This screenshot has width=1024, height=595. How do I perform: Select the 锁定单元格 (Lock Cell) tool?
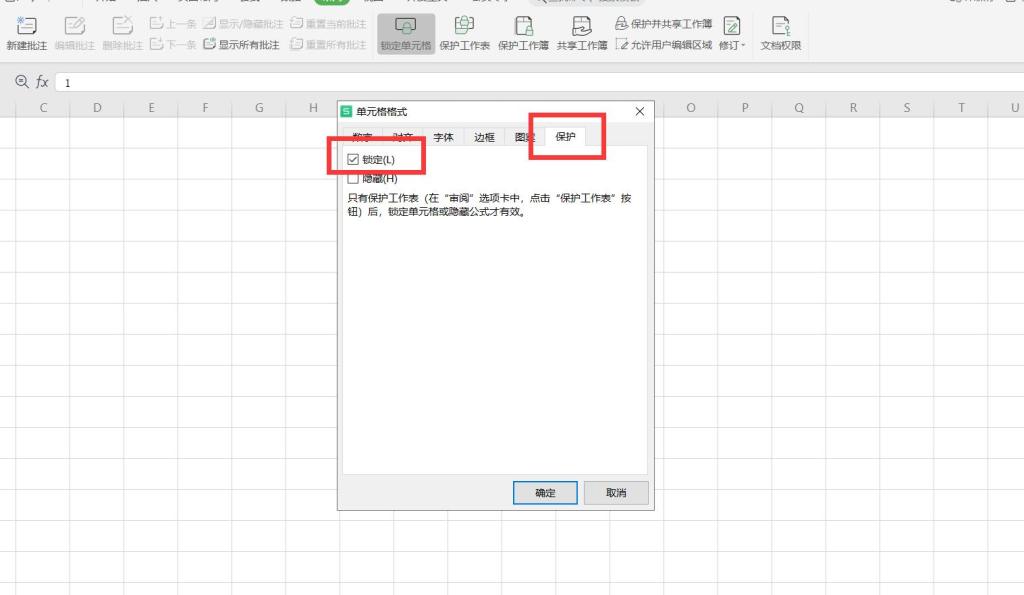tap(406, 32)
